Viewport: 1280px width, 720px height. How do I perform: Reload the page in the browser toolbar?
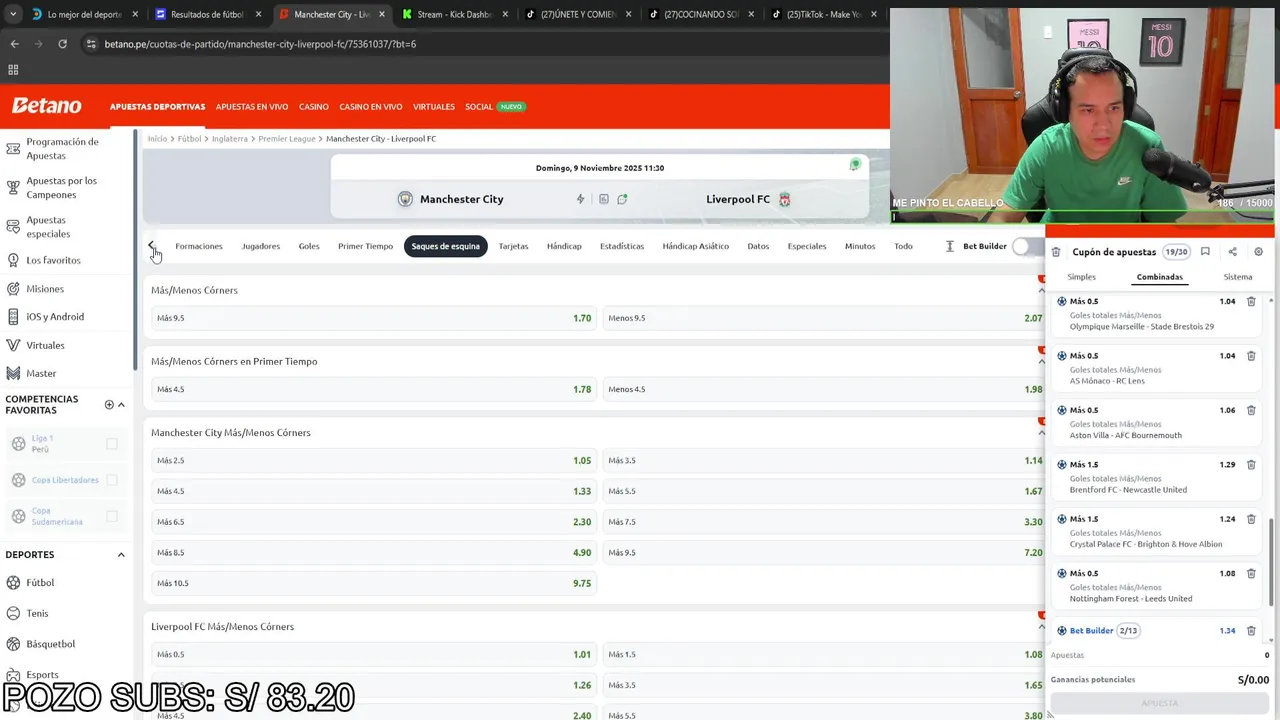click(x=62, y=44)
